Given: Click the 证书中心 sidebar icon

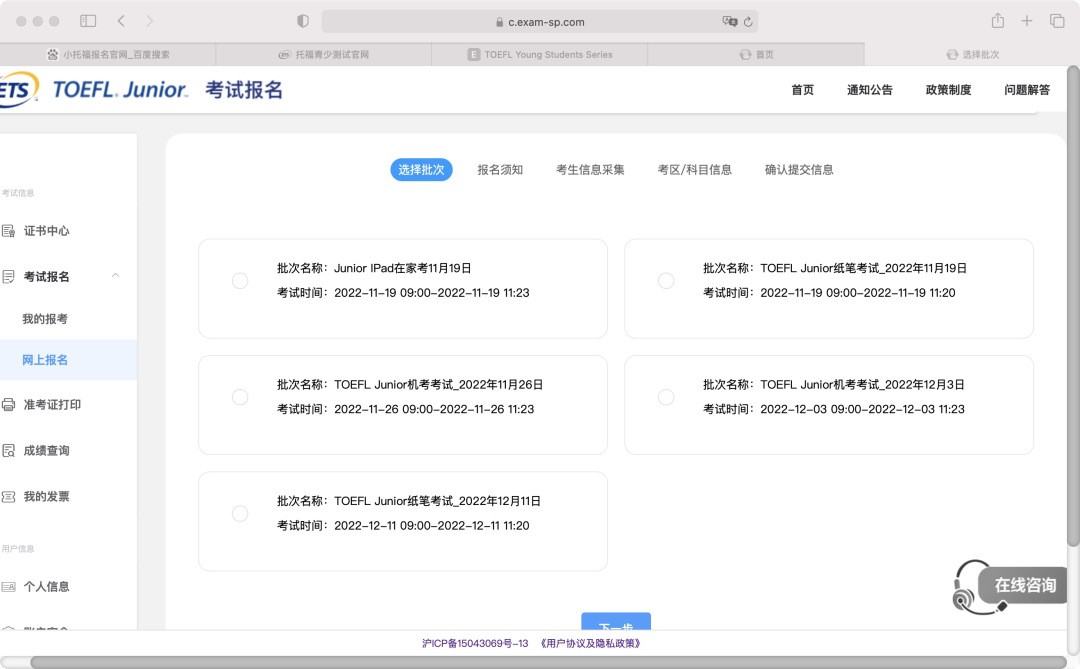Looking at the screenshot, I should [8, 231].
